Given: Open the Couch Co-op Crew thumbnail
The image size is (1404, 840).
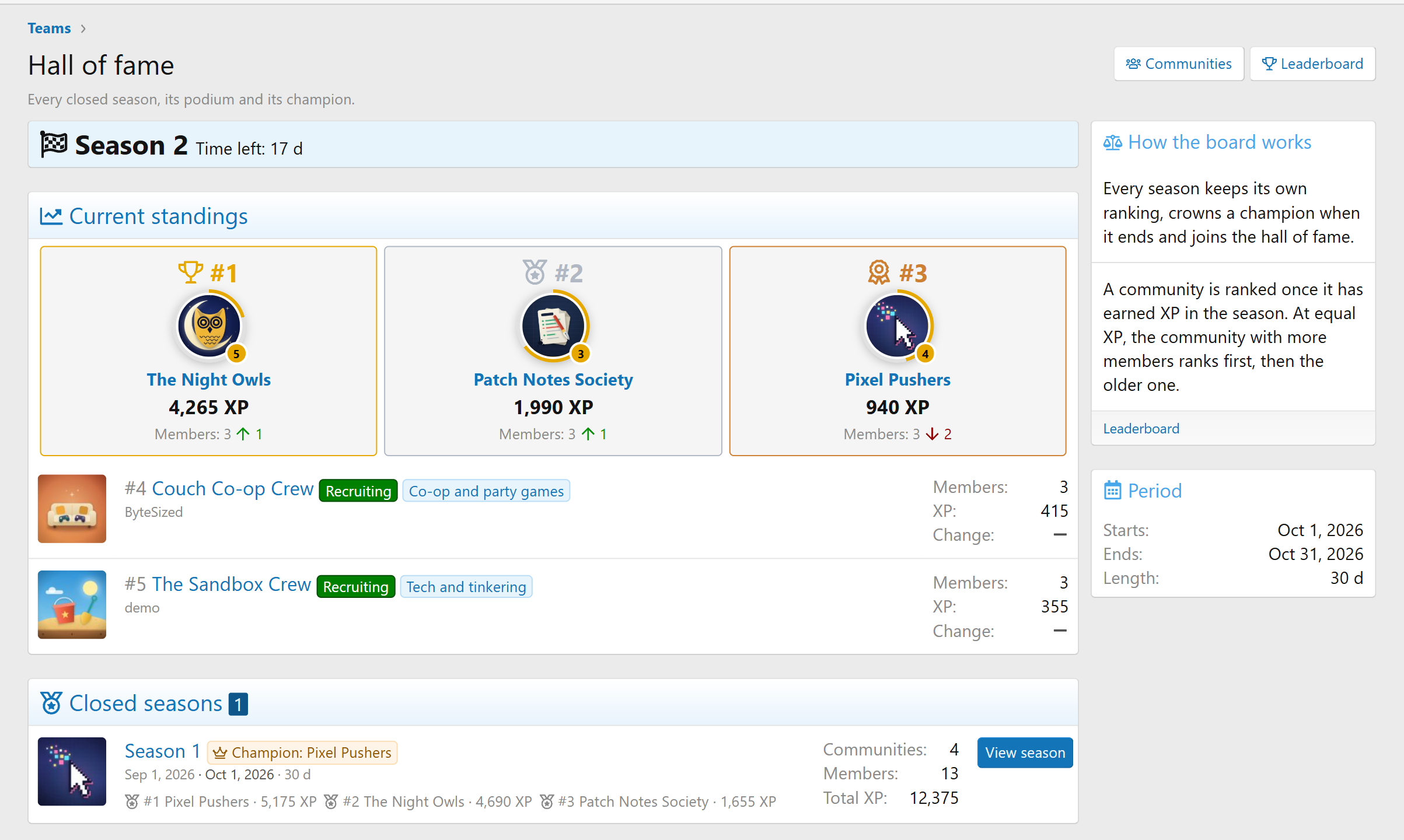Looking at the screenshot, I should [x=72, y=509].
